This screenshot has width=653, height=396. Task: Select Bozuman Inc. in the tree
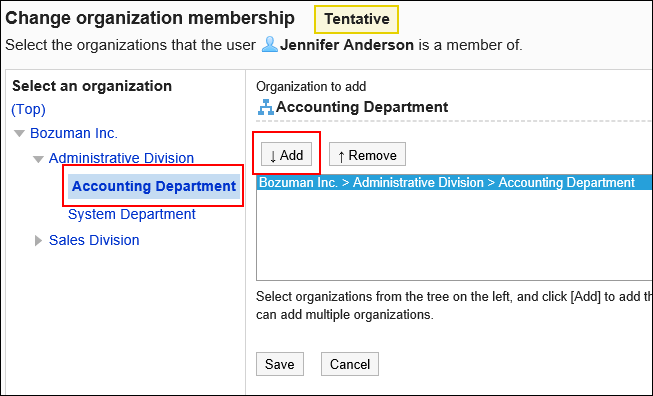coord(74,133)
